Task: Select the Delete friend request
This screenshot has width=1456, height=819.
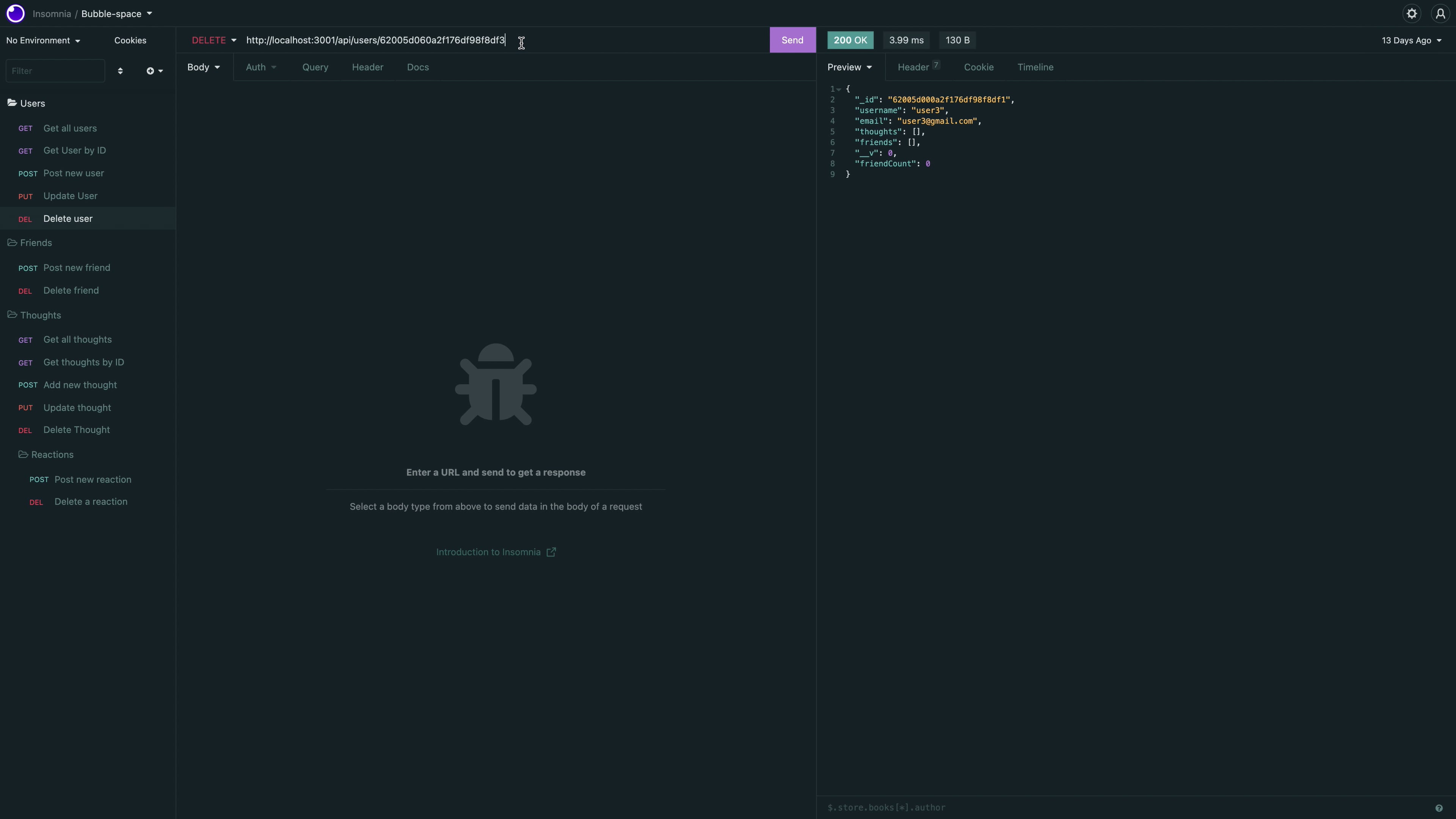Action: [88, 290]
